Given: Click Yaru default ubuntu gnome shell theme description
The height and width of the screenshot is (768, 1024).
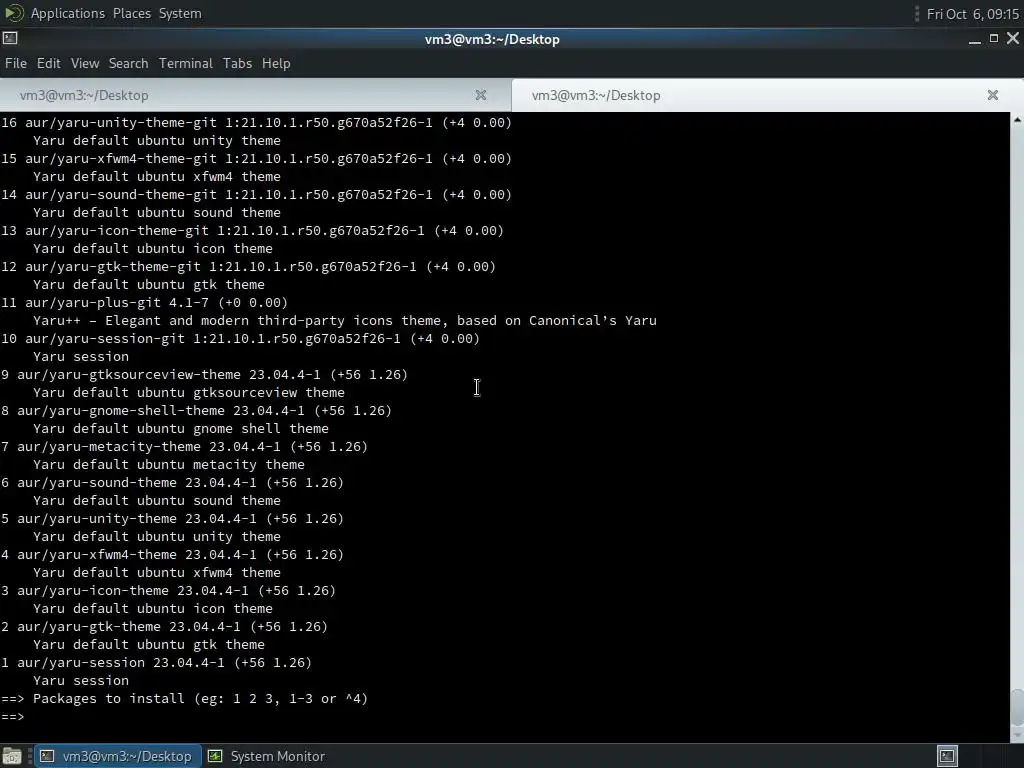Looking at the screenshot, I should click(181, 428).
